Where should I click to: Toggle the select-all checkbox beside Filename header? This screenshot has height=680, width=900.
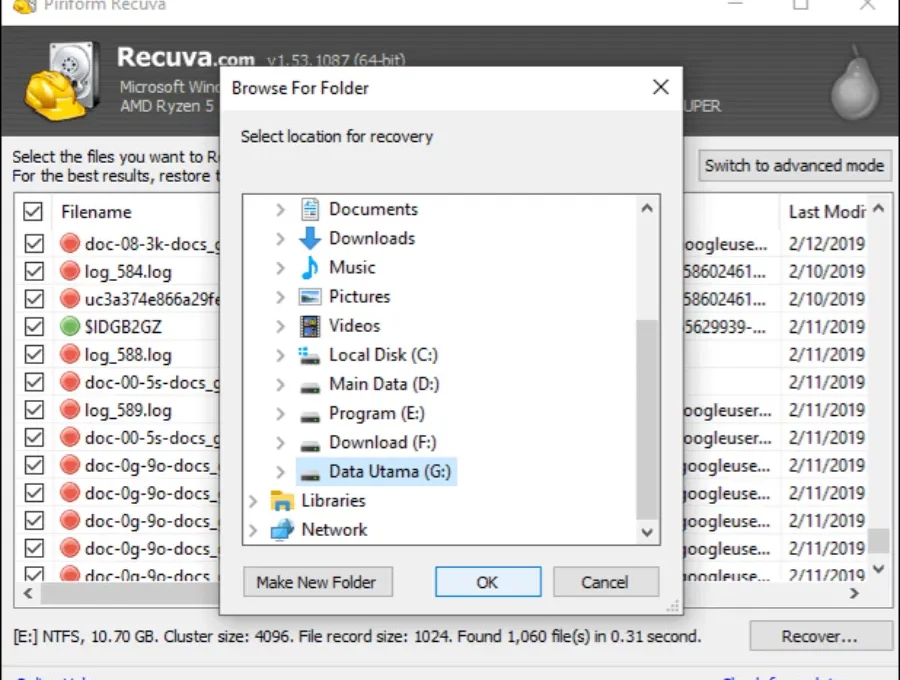coord(33,211)
